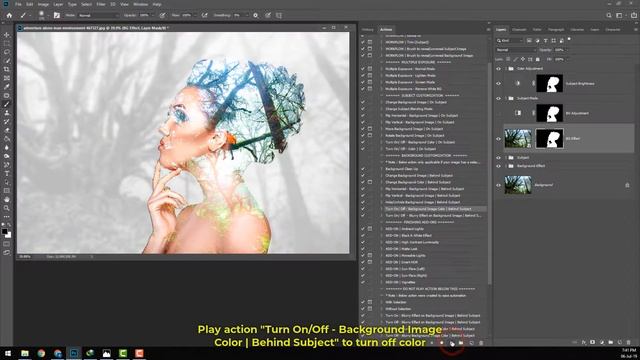Expand the Subject layer group
The image size is (640, 360).
coord(506,158)
